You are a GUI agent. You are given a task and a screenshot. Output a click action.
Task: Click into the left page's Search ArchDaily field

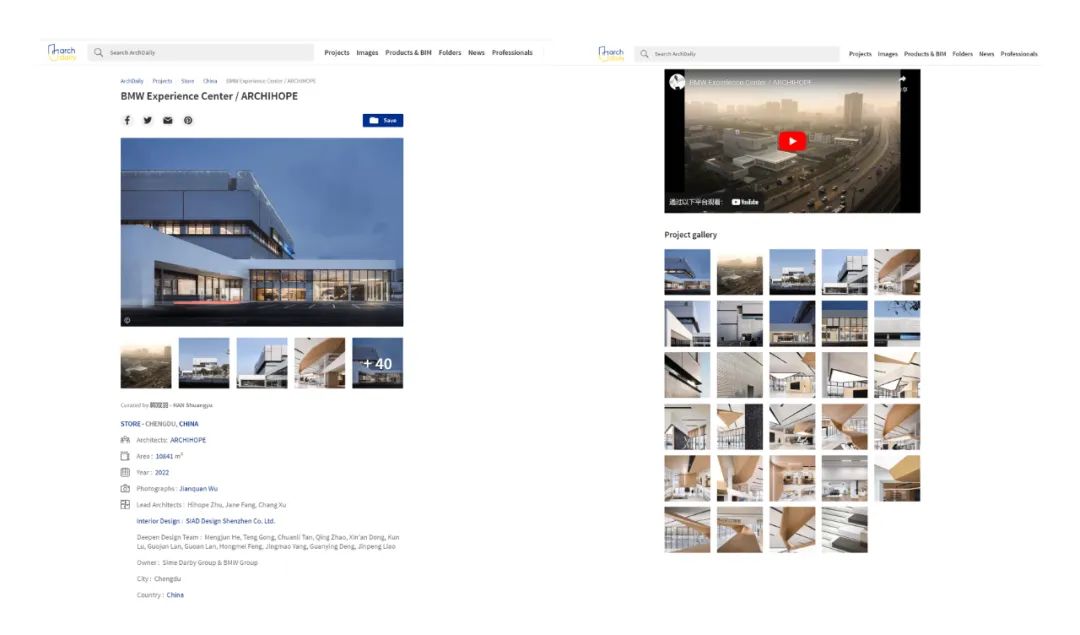point(200,52)
